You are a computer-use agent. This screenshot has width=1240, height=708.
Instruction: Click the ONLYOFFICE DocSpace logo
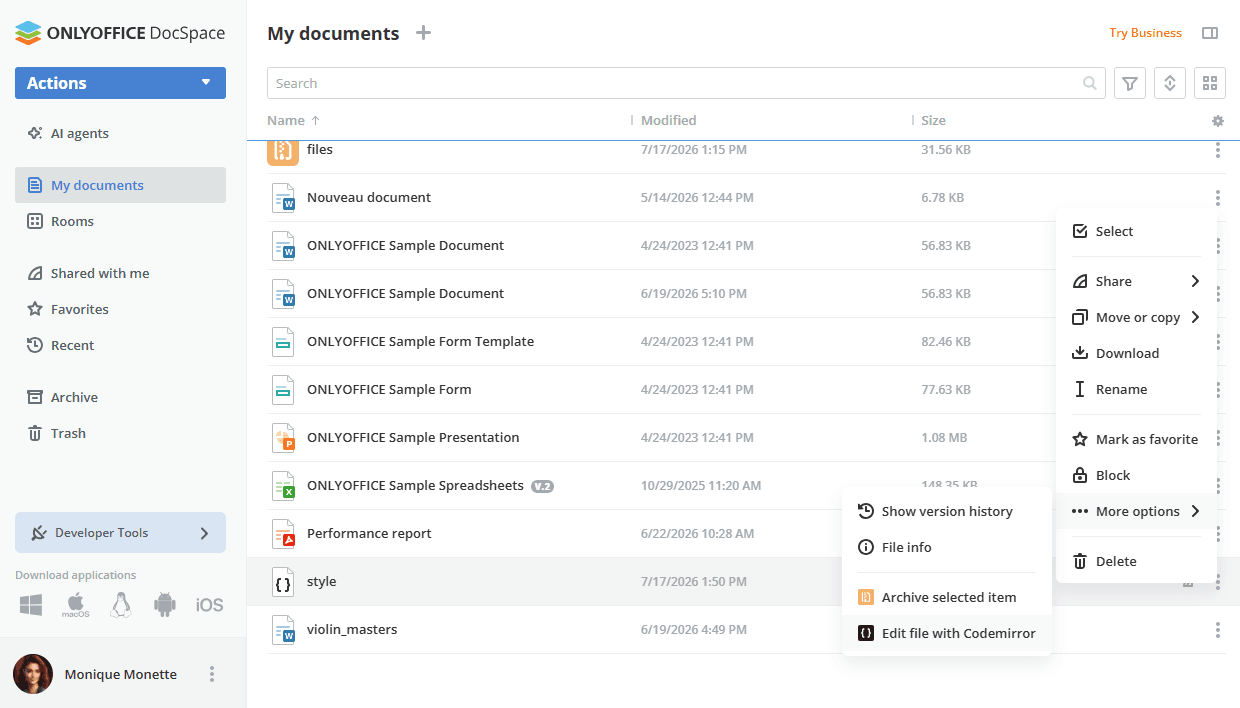[120, 33]
